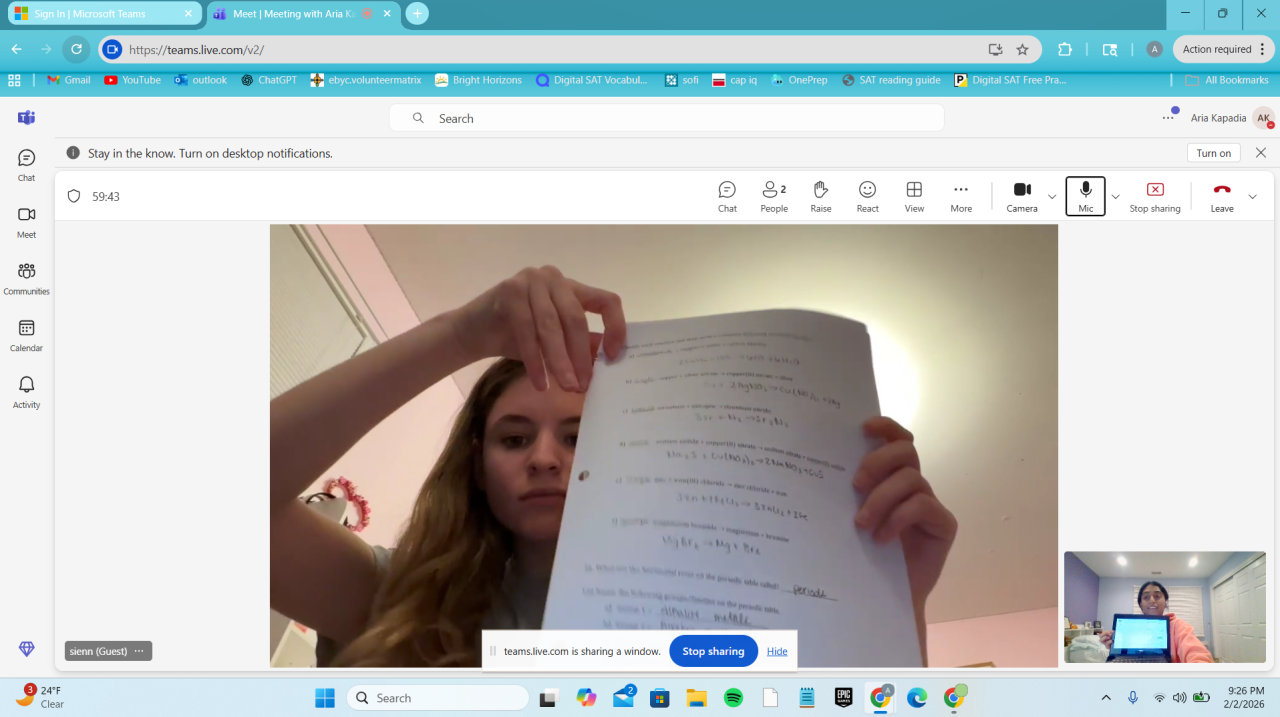This screenshot has width=1280, height=717.
Task: Hide the sharing notification bar
Action: pos(777,651)
